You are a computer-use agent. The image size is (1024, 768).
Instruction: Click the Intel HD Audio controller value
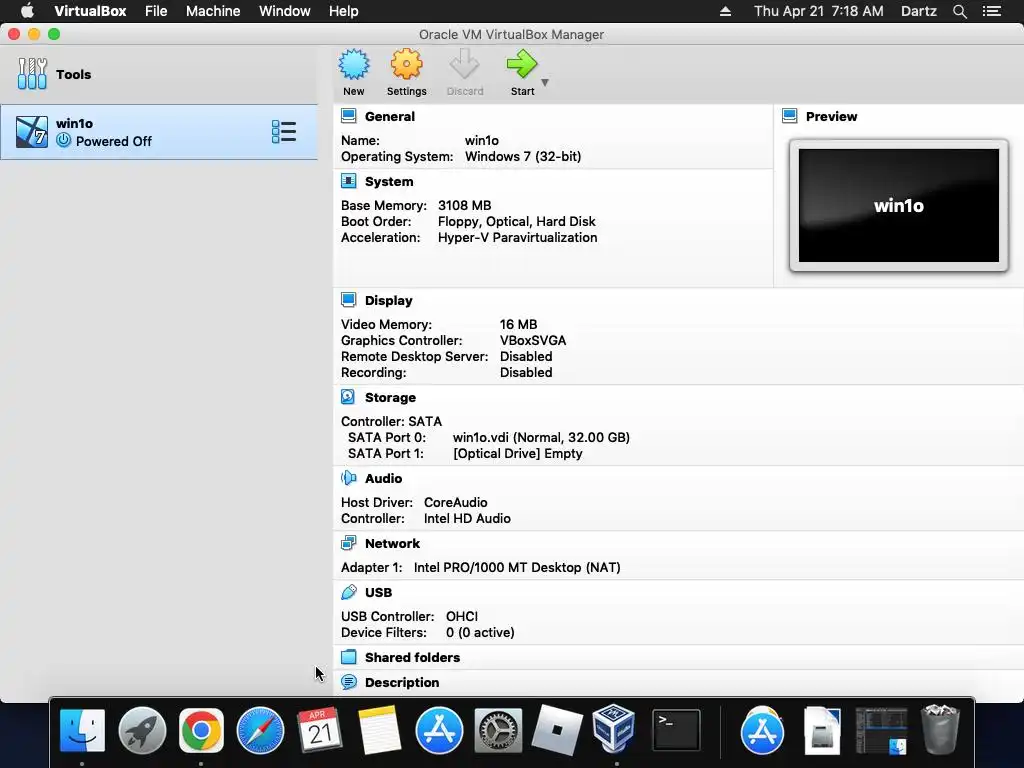coord(467,518)
